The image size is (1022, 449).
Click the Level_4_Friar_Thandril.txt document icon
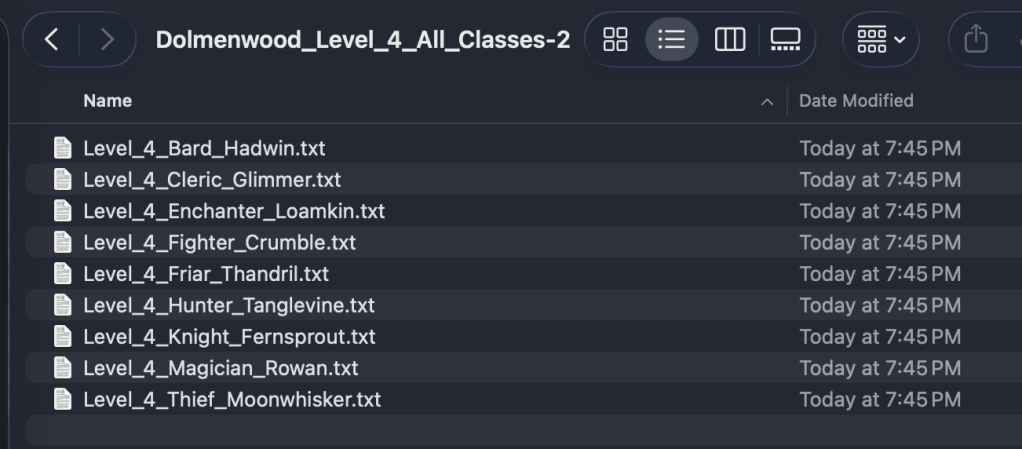(62, 274)
